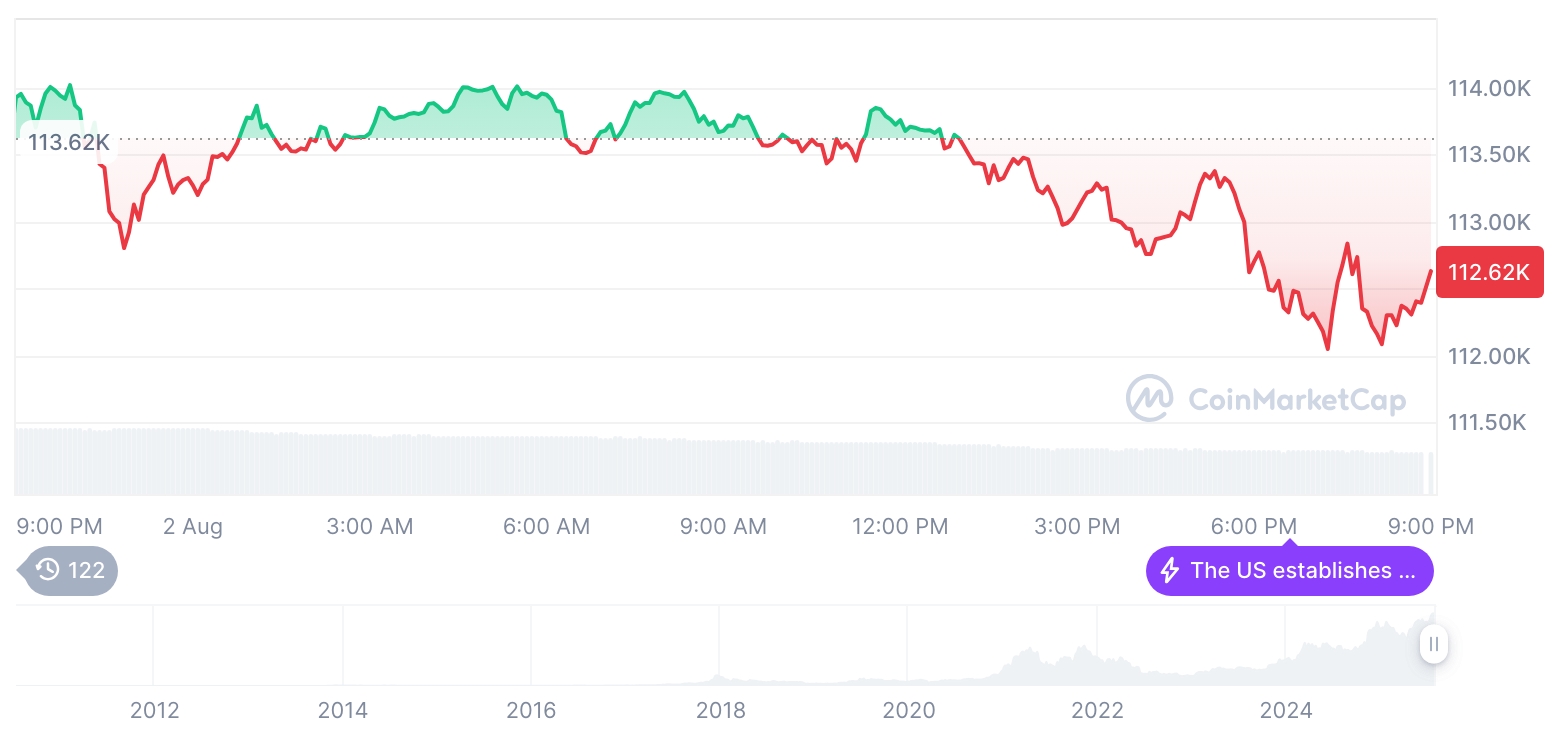Click the 3:00 PM time axis label

(1077, 526)
